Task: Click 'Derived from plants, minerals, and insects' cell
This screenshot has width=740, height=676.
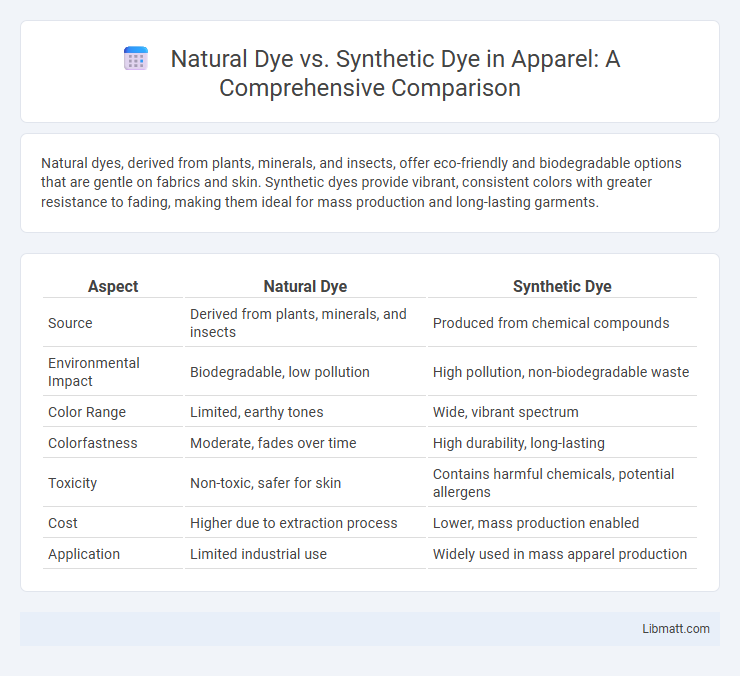Action: (x=298, y=323)
